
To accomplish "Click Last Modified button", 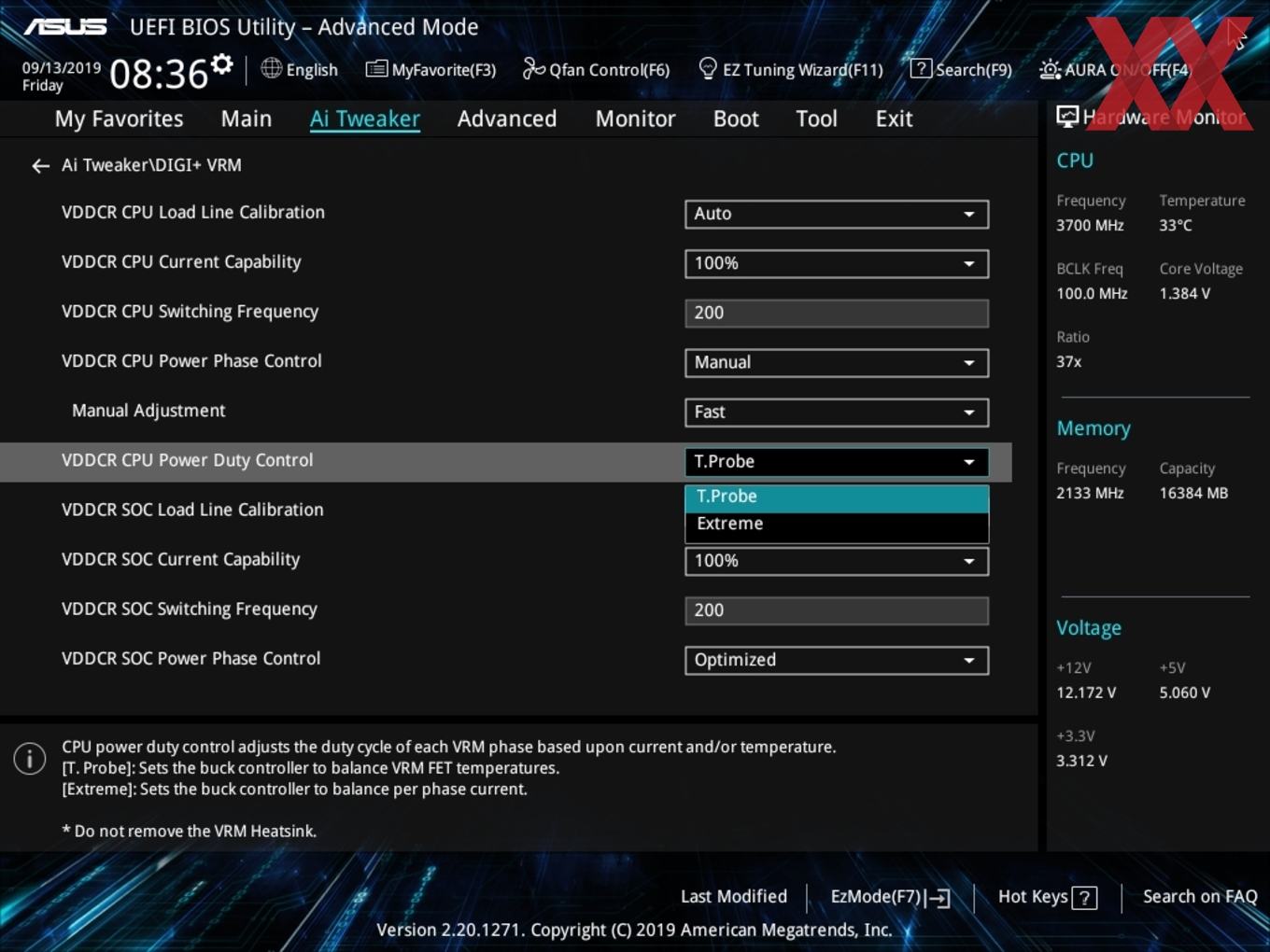I will 734,897.
